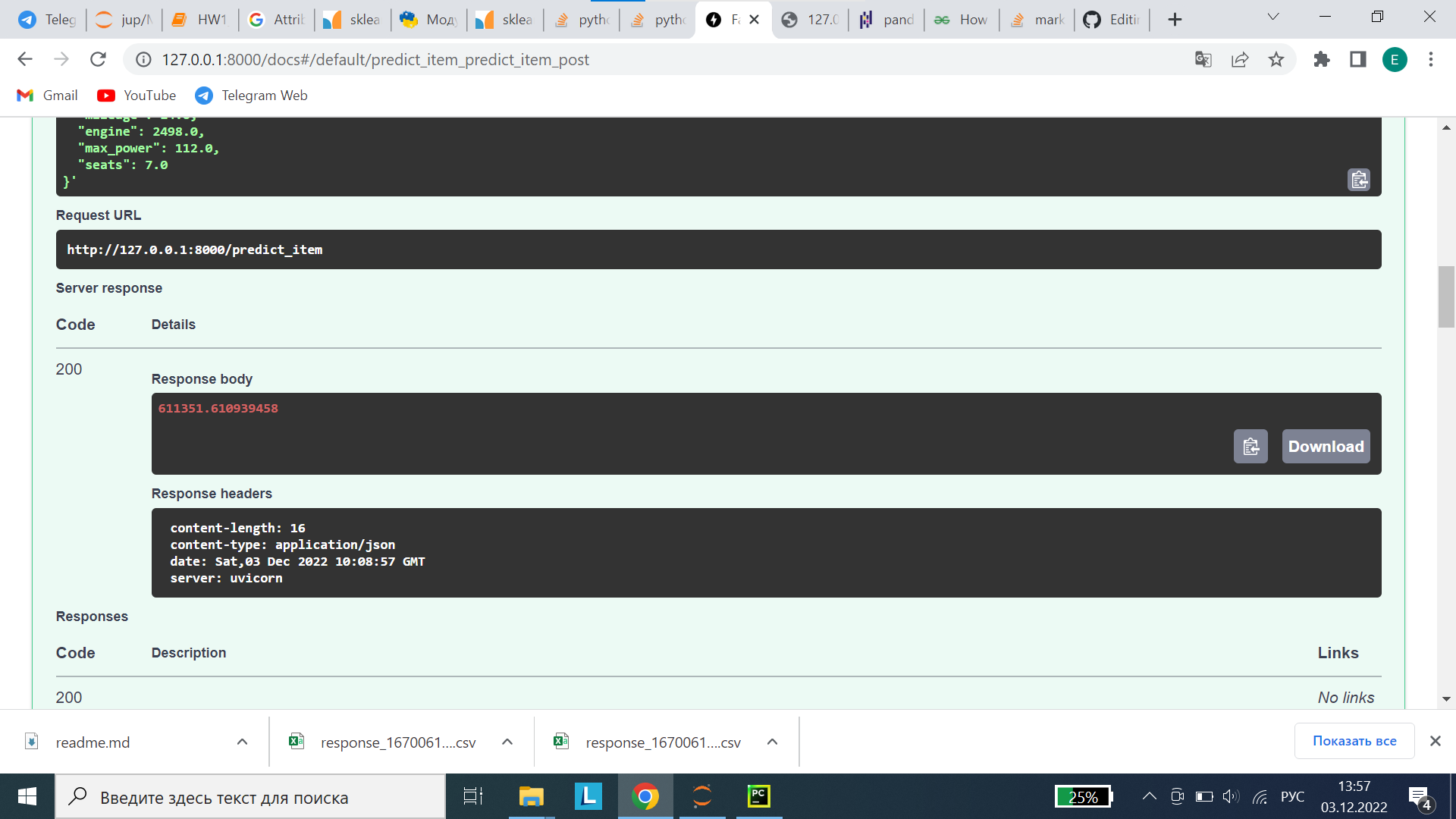Expand readme.md download options chevron
Image resolution: width=1456 pixels, height=819 pixels.
242,742
